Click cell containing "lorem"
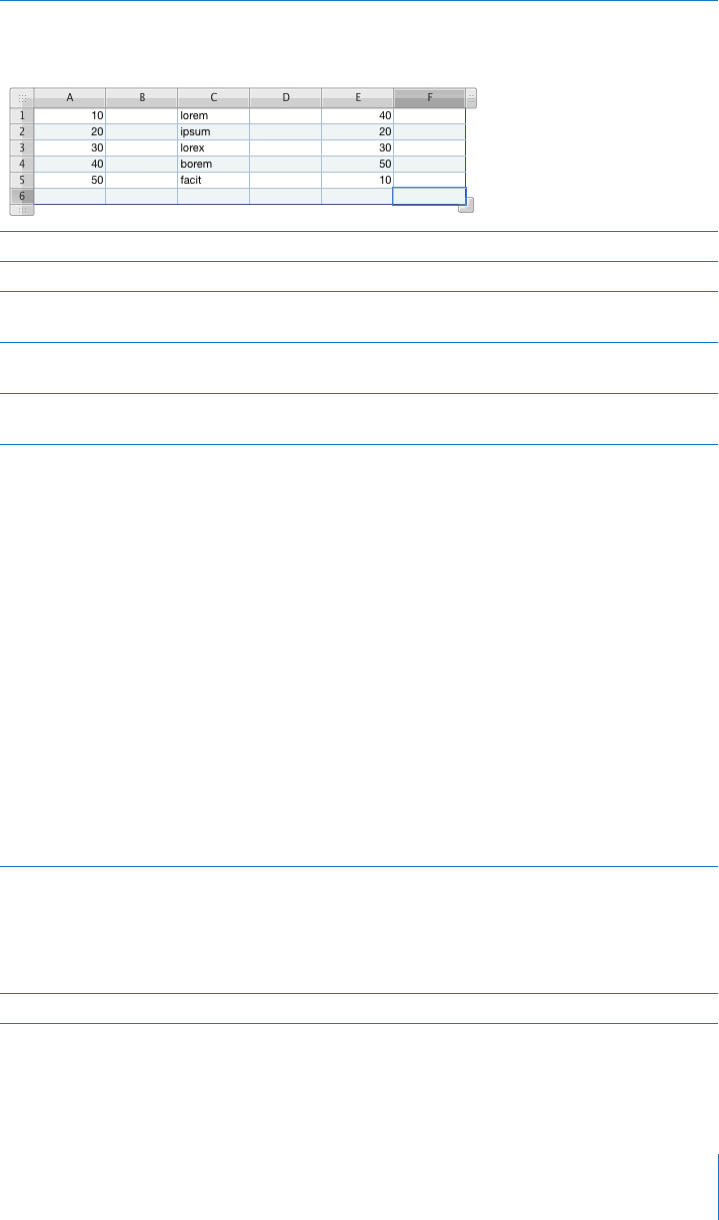This screenshot has width=719, height=1220. point(214,115)
